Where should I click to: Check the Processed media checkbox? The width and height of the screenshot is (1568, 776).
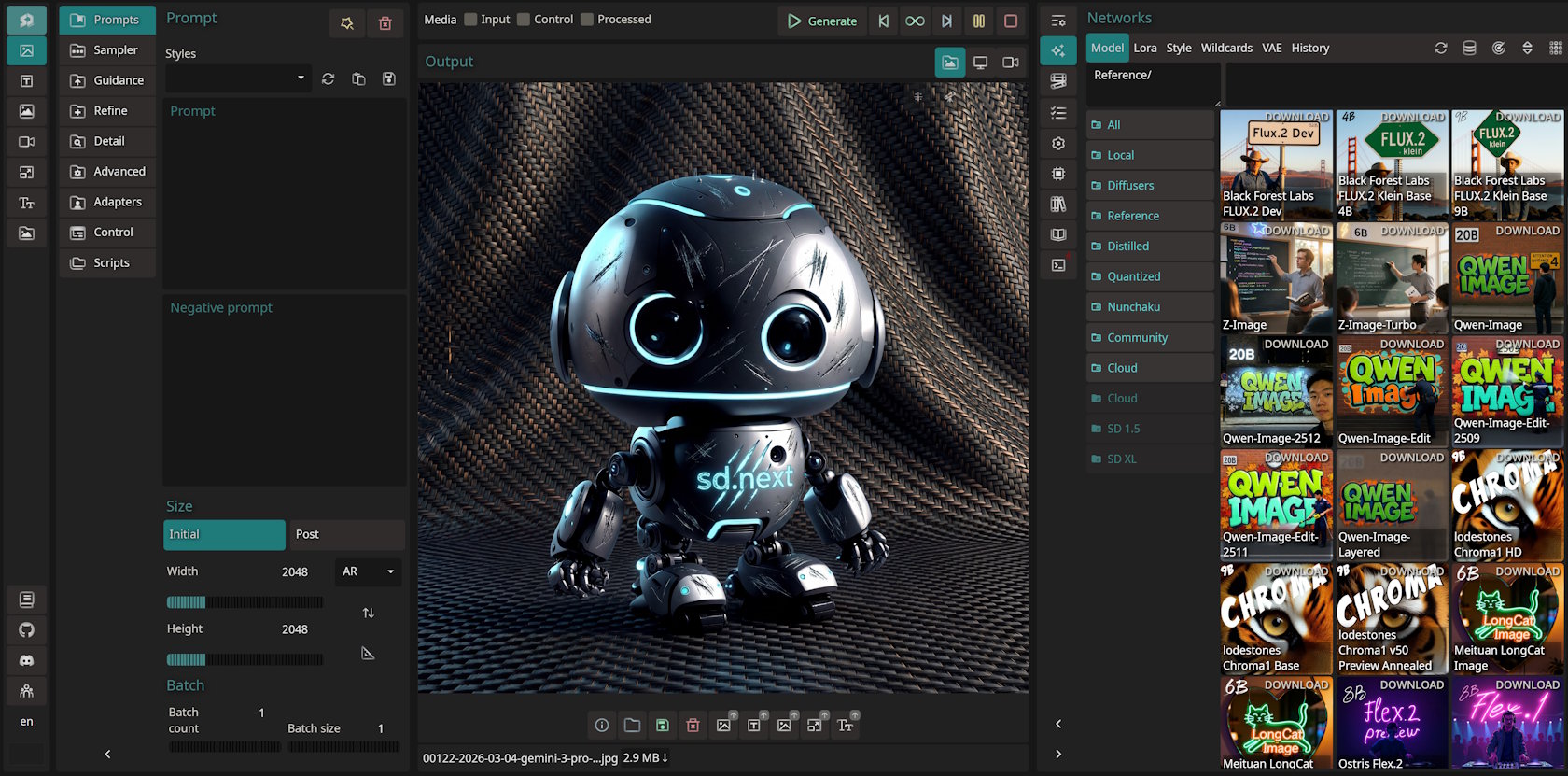tap(587, 20)
